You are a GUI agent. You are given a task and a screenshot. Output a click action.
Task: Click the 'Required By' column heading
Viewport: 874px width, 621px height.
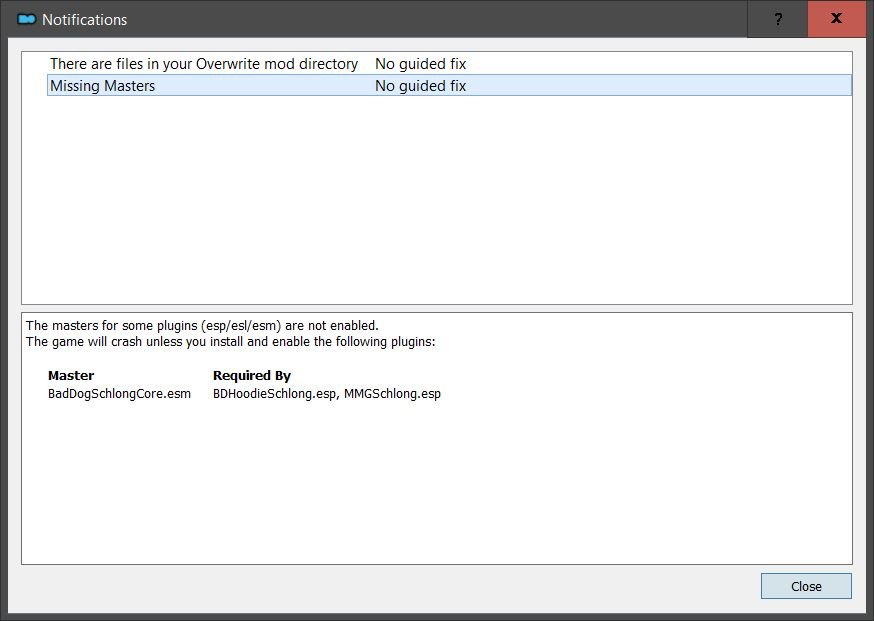click(x=252, y=375)
